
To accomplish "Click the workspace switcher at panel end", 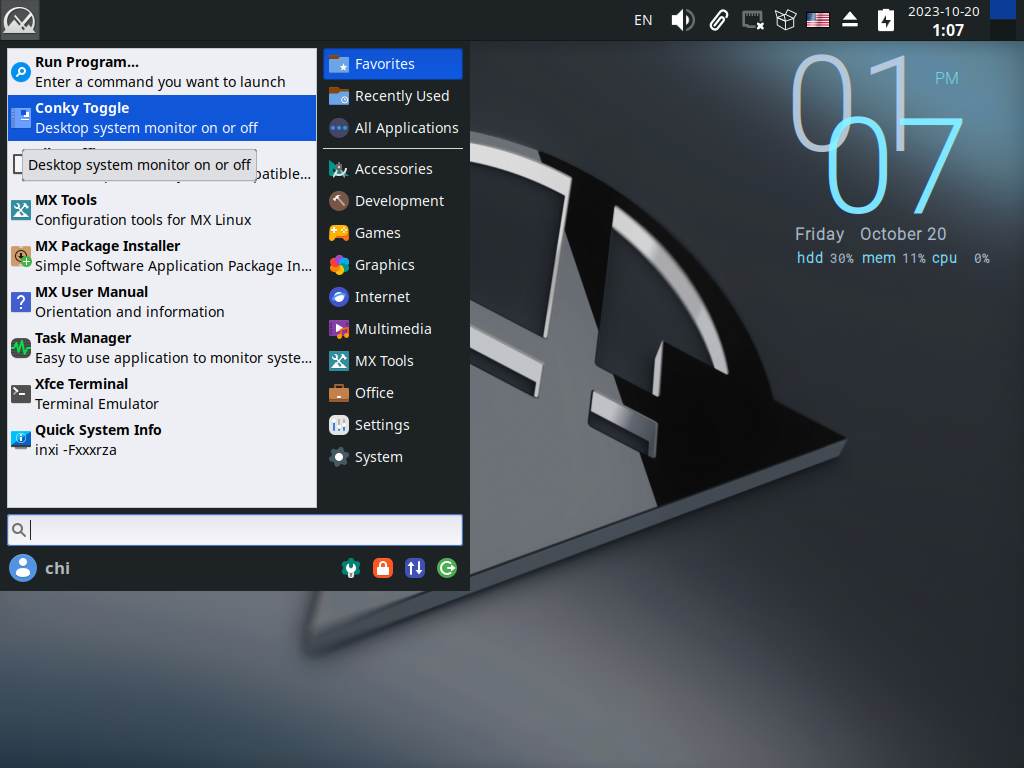I will pyautogui.click(x=1003, y=20).
